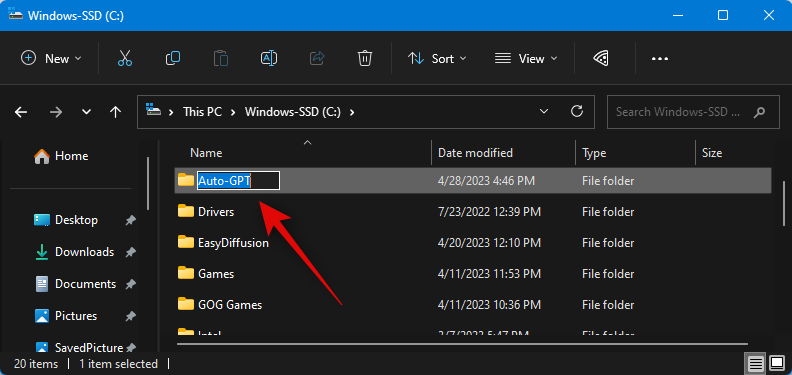The width and height of the screenshot is (792, 375).
Task: Click the paper plane toolbar icon
Action: tap(600, 59)
